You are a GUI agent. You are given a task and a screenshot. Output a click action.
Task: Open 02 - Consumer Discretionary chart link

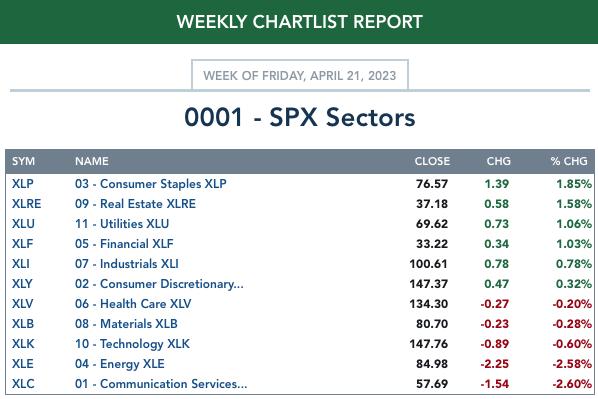(159, 284)
